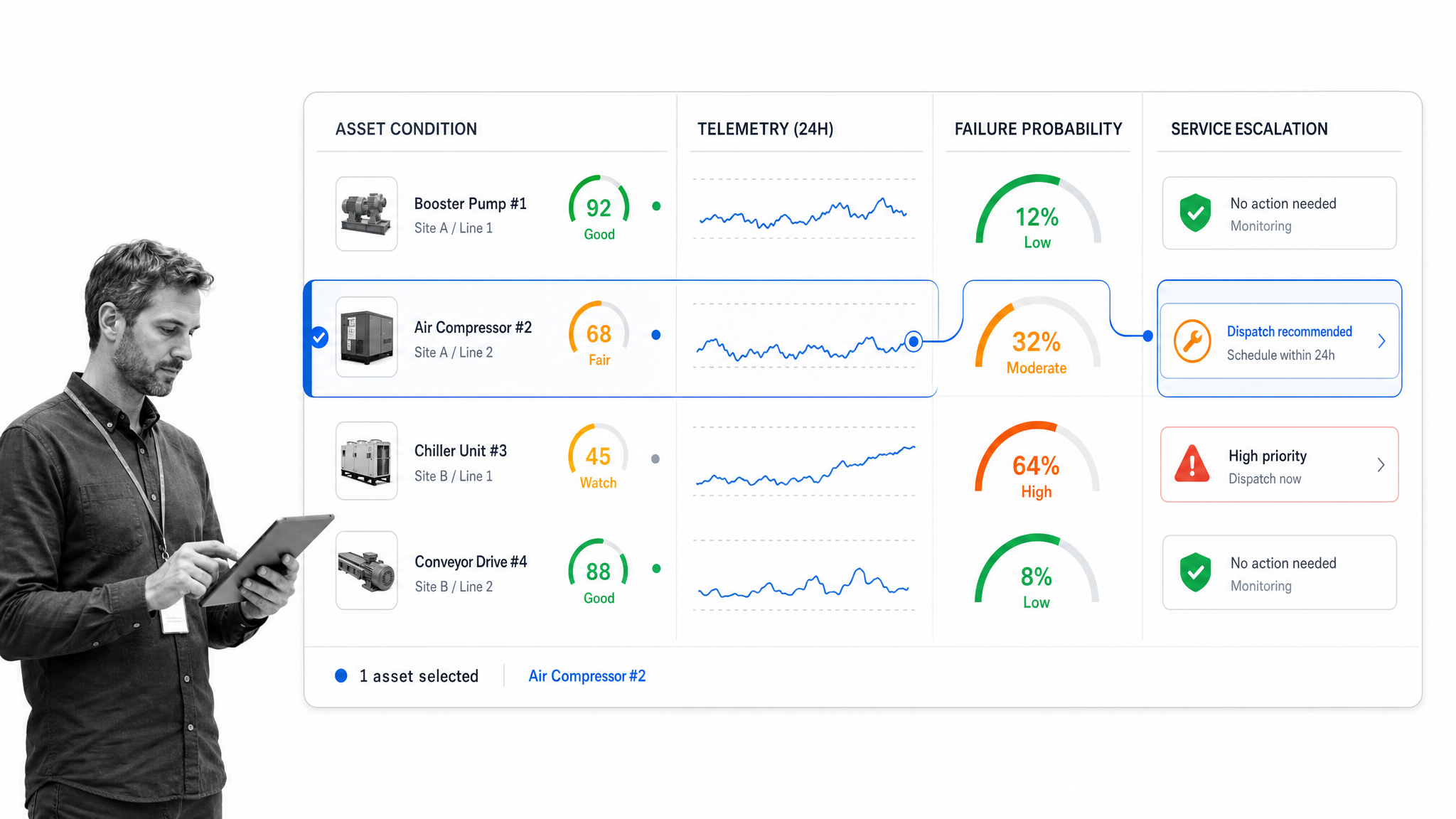The image size is (1456, 819).
Task: Open the Air Compressor #2 link in footer
Action: tap(587, 676)
